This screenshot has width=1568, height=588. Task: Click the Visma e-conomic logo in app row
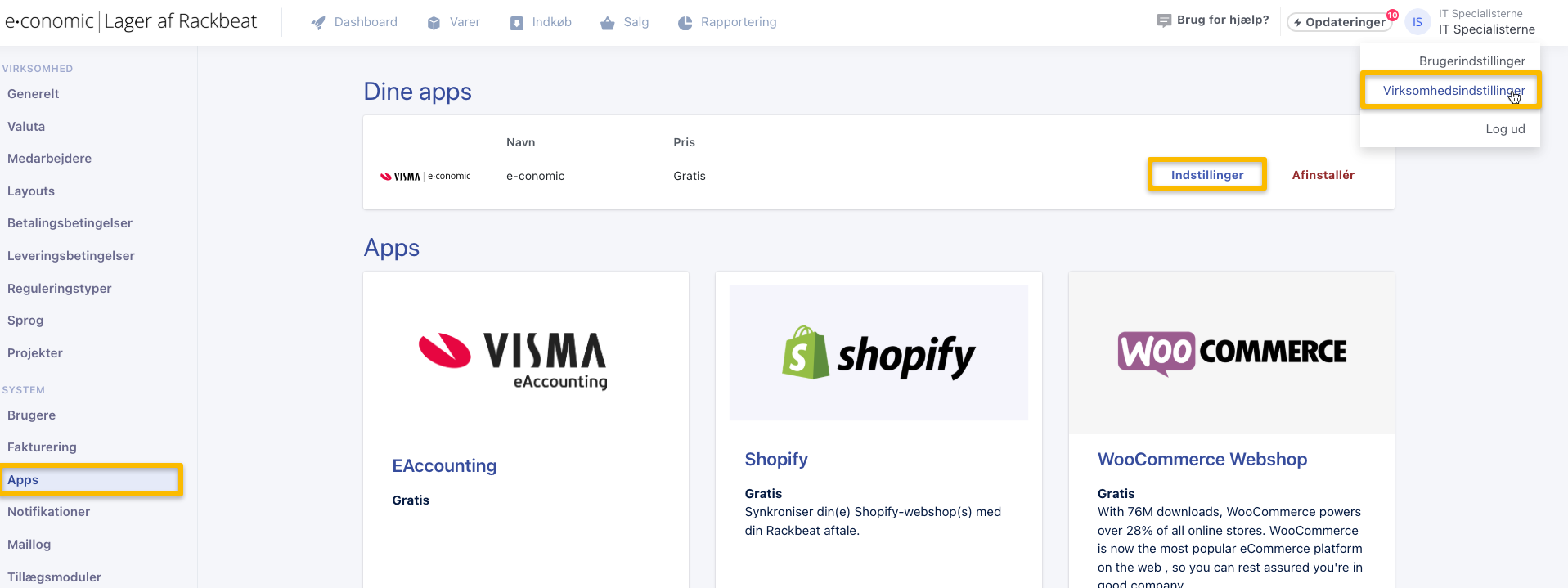pos(425,176)
